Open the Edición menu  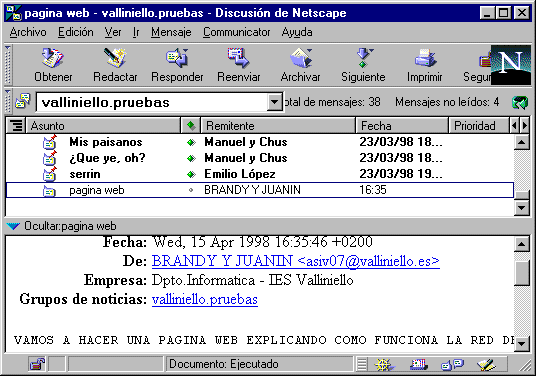pos(76,32)
